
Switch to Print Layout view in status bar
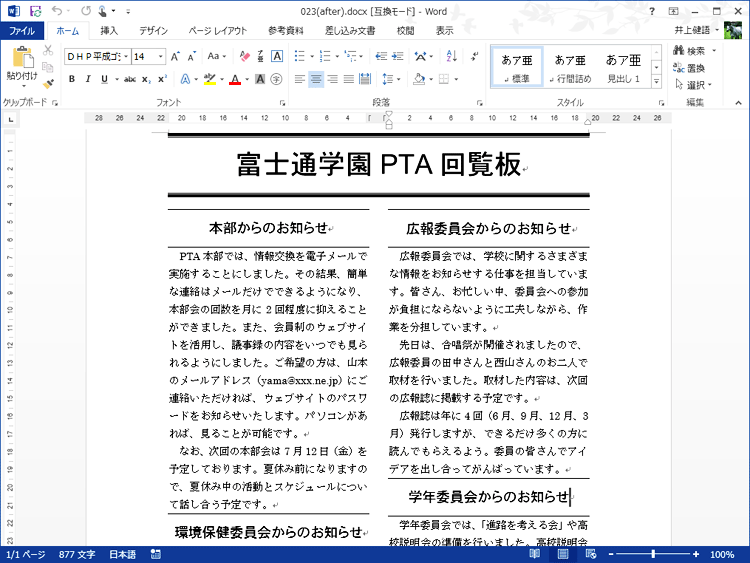(563, 554)
